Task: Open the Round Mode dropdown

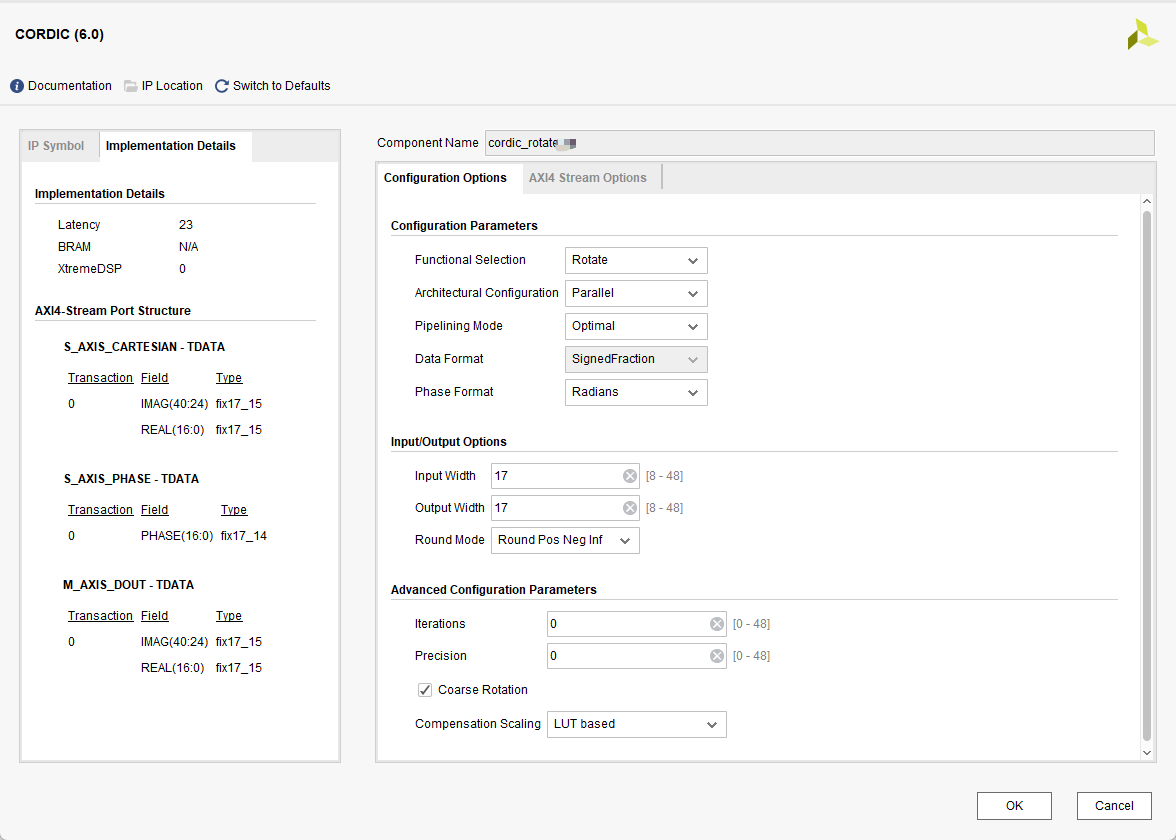Action: [x=566, y=540]
